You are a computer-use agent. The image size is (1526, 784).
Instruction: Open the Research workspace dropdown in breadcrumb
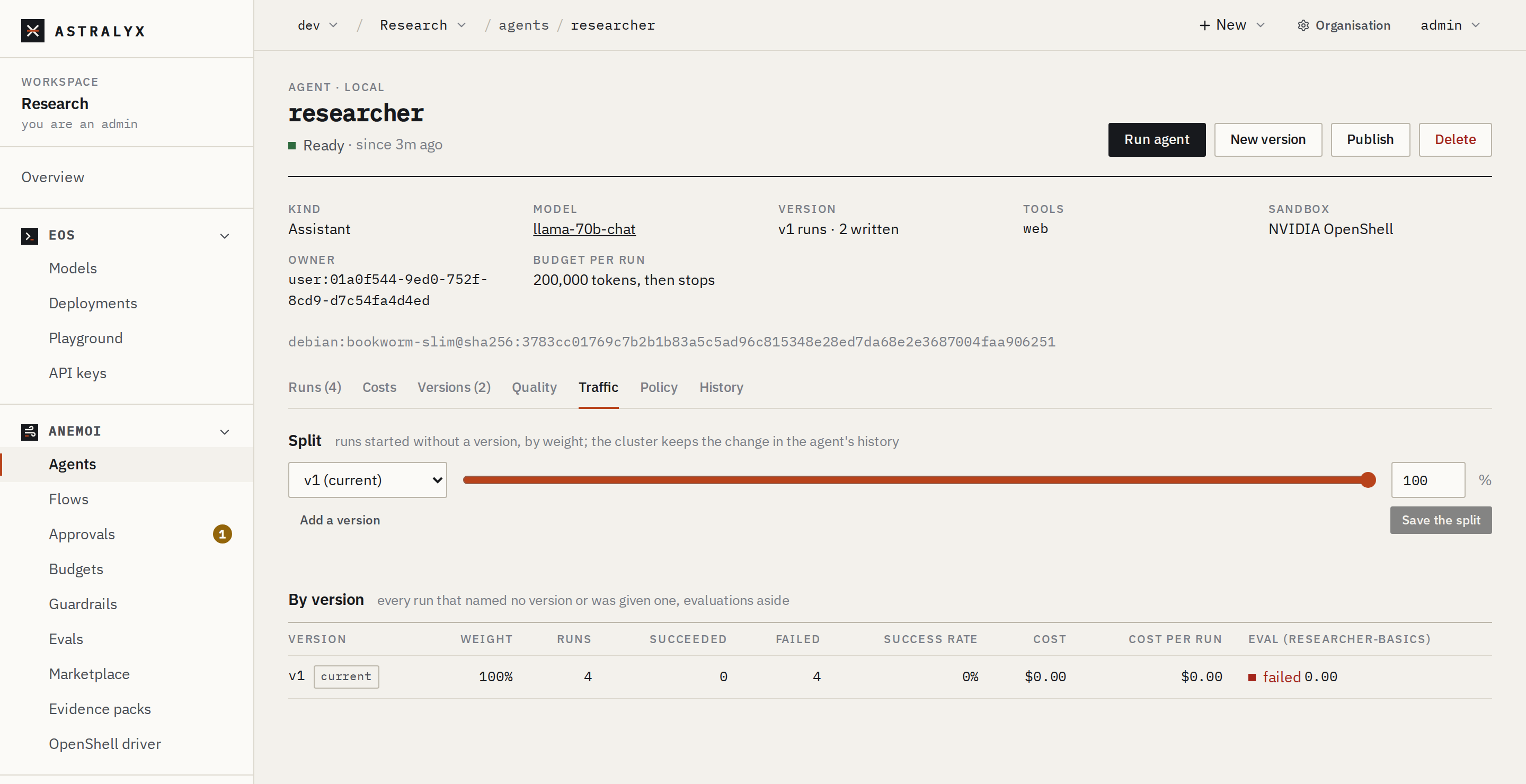[x=423, y=25]
